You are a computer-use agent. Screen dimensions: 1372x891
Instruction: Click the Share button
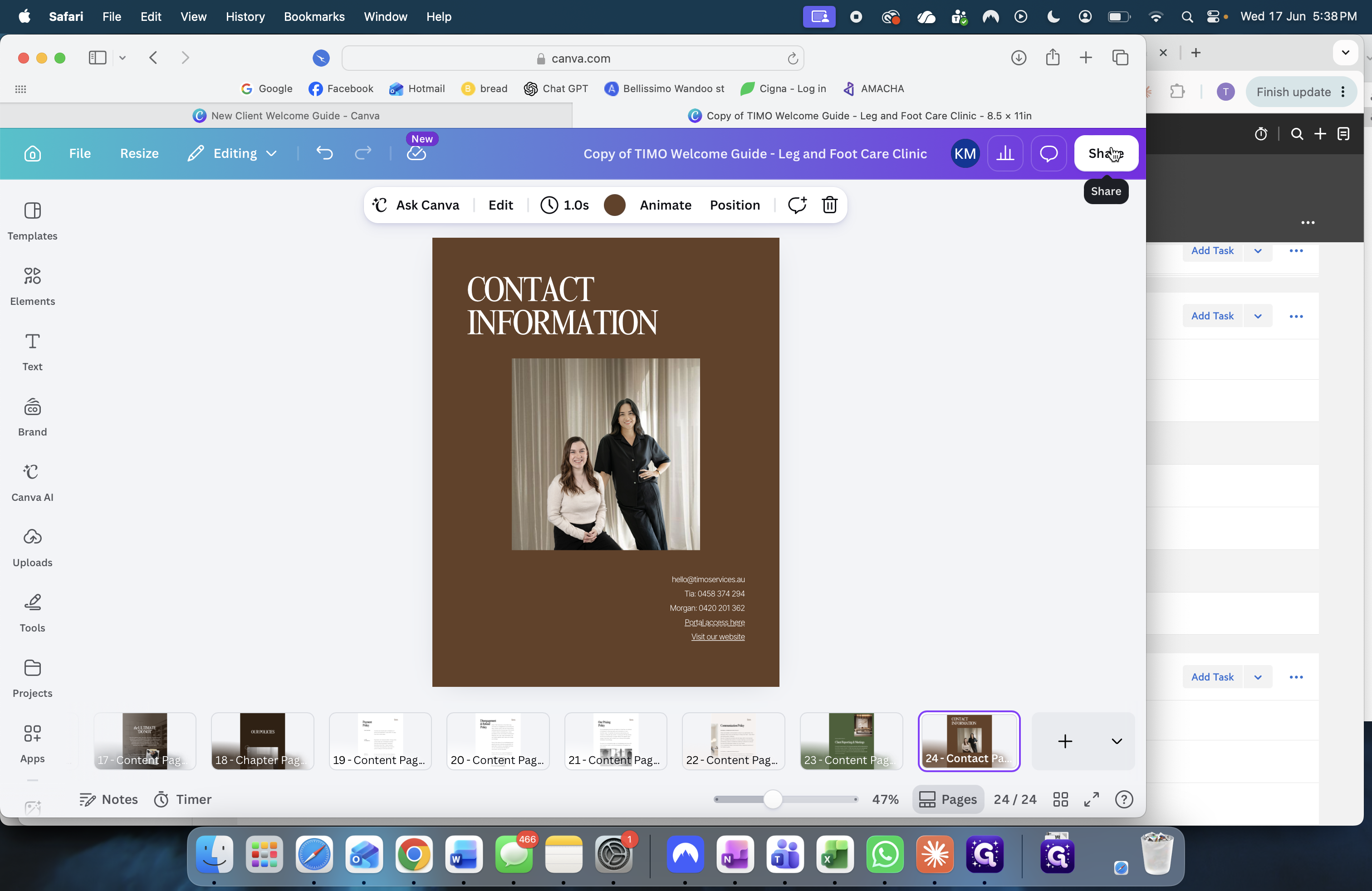pyautogui.click(x=1106, y=153)
